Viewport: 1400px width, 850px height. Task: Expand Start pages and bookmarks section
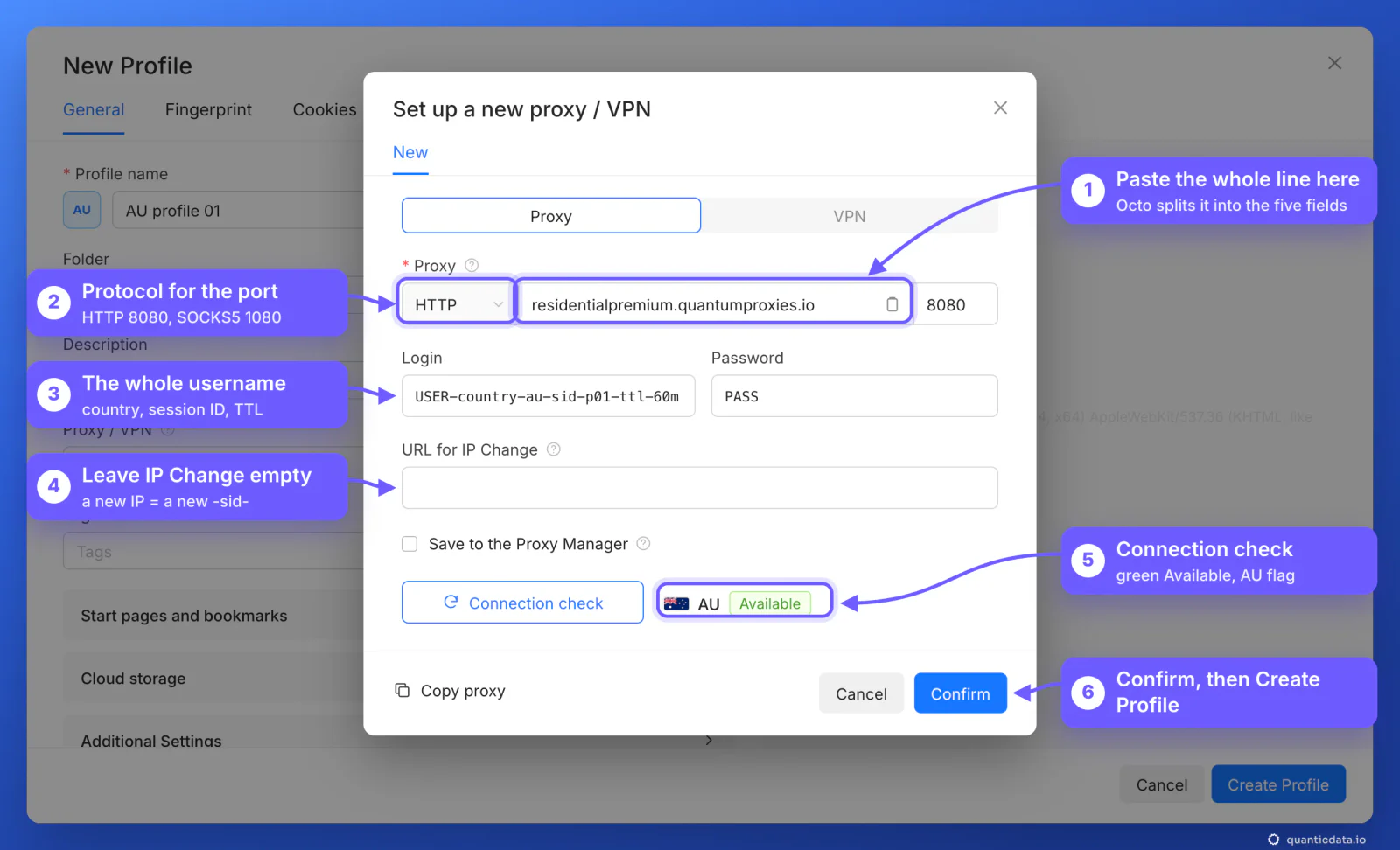(x=213, y=616)
